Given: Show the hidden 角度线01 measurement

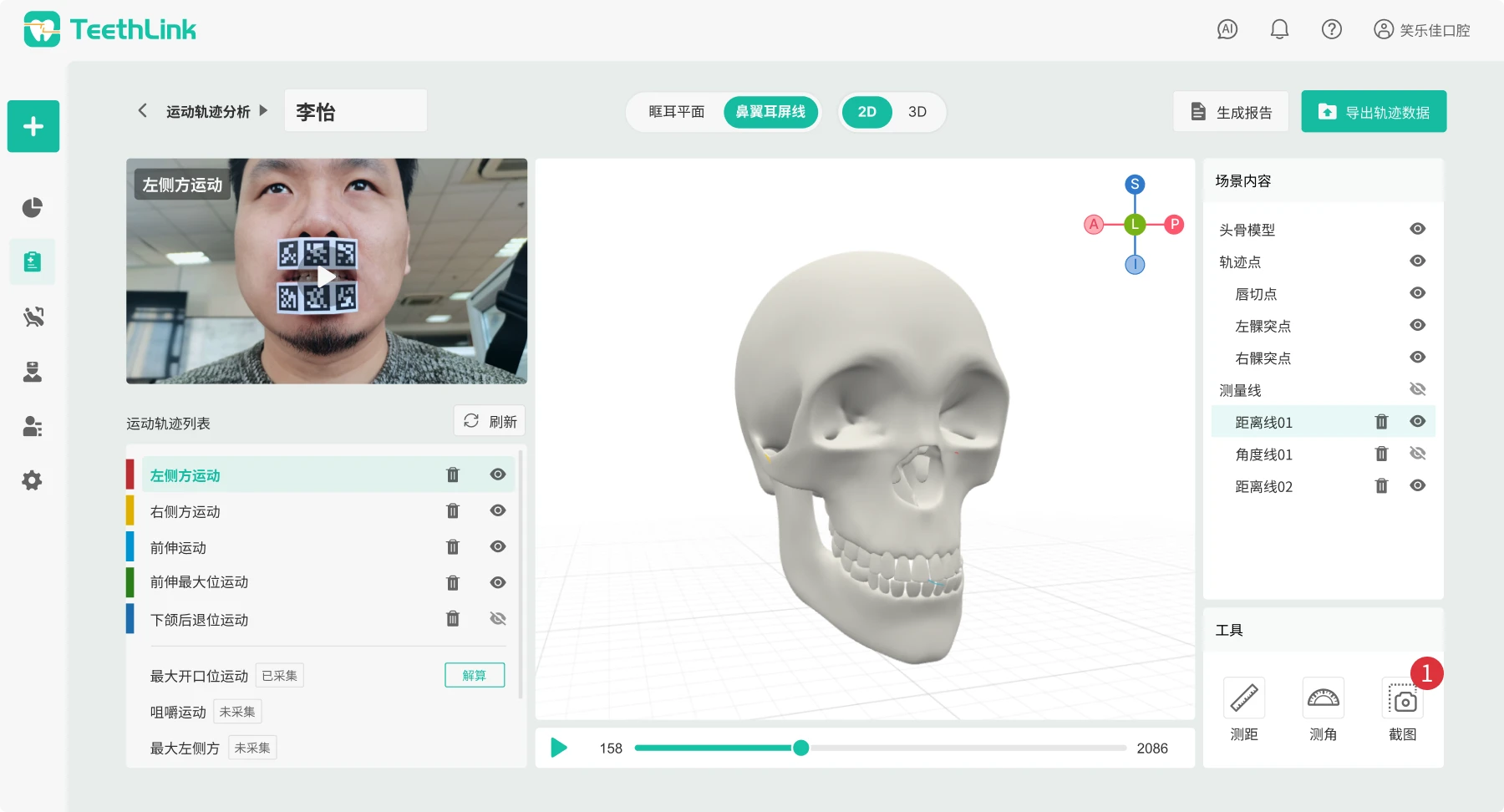Looking at the screenshot, I should 1418,454.
